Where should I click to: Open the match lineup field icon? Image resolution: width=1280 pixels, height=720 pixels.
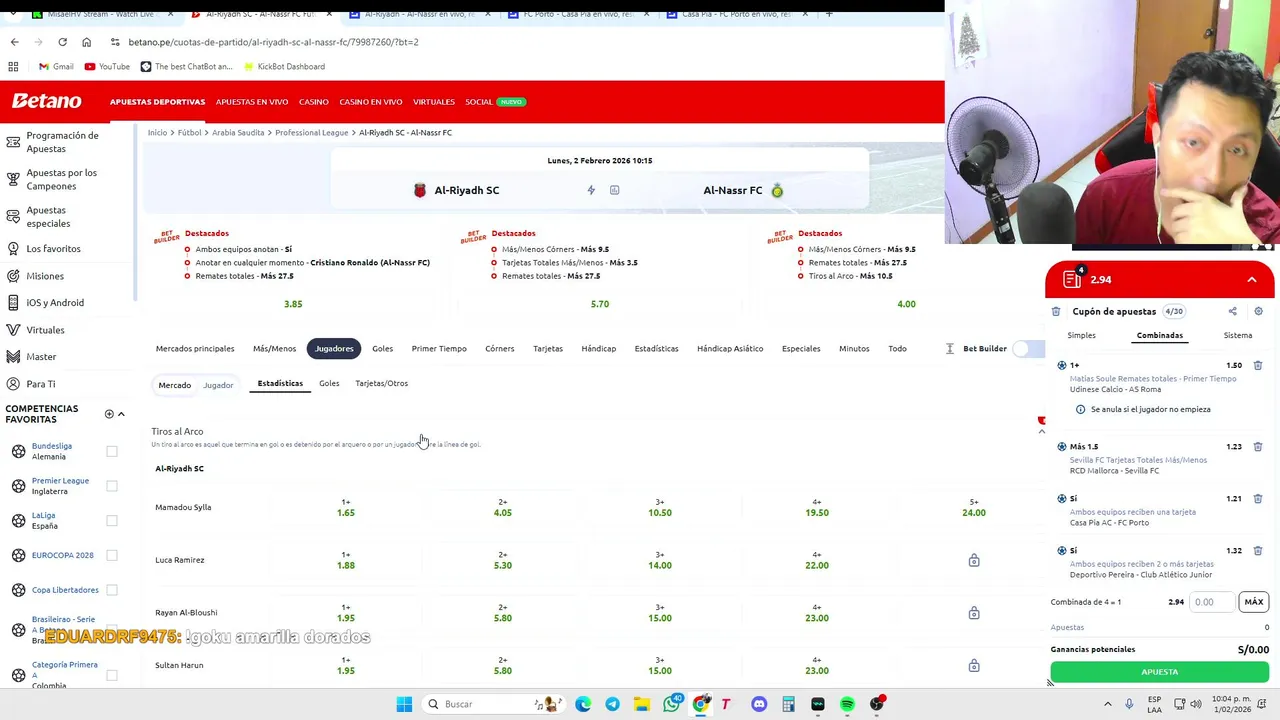(614, 190)
